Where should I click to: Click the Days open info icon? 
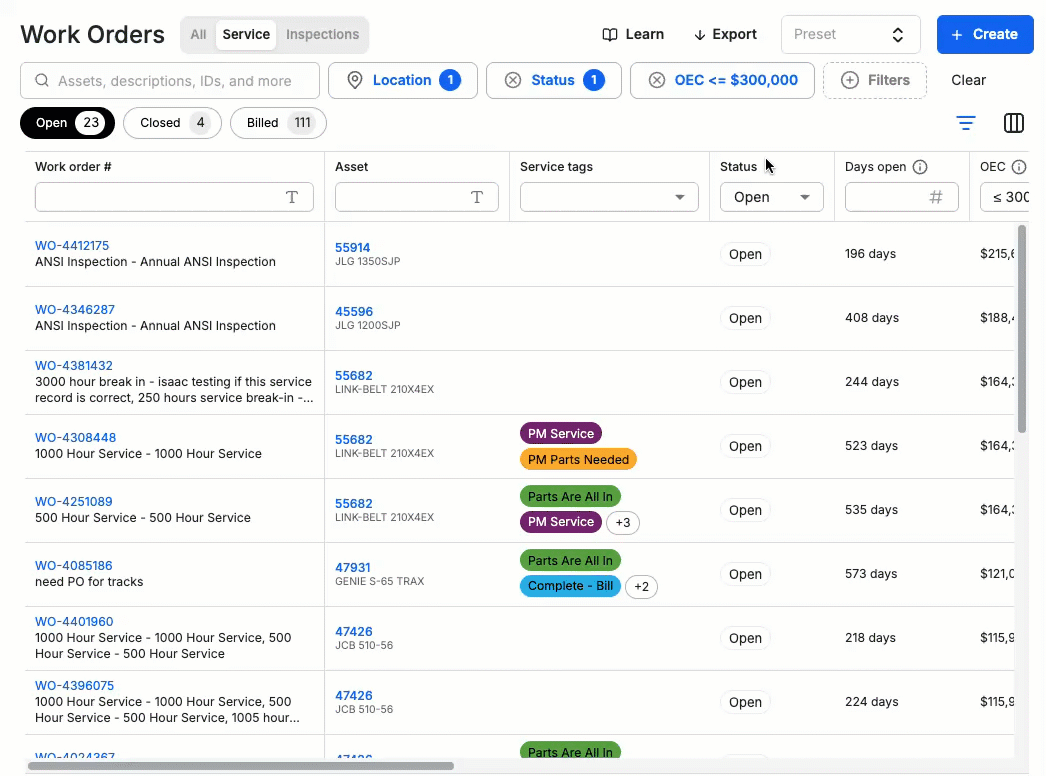pyautogui.click(x=920, y=167)
